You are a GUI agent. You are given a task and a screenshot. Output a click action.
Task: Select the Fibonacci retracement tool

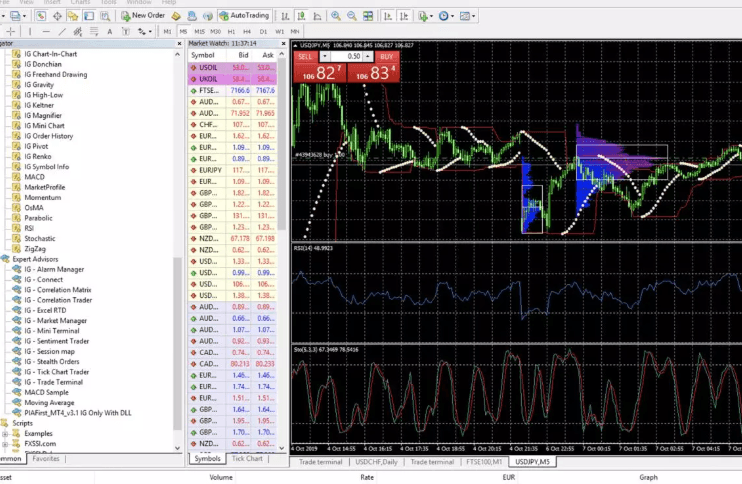tap(94, 32)
